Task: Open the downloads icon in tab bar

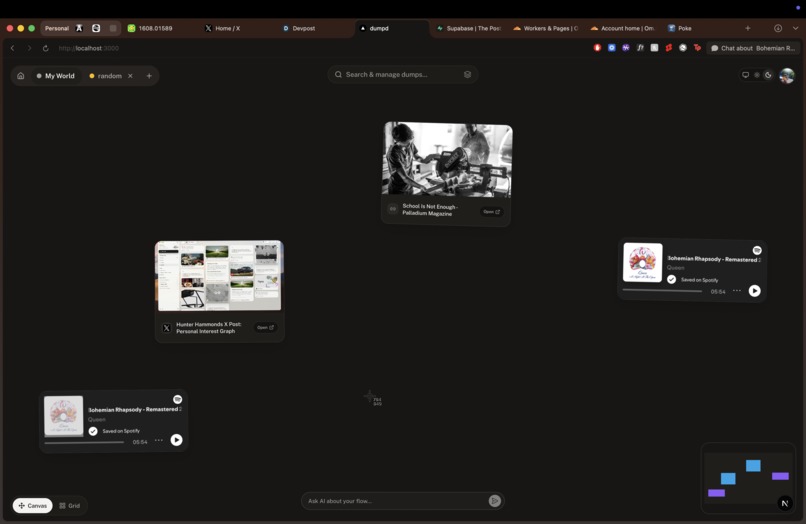Action: (778, 28)
